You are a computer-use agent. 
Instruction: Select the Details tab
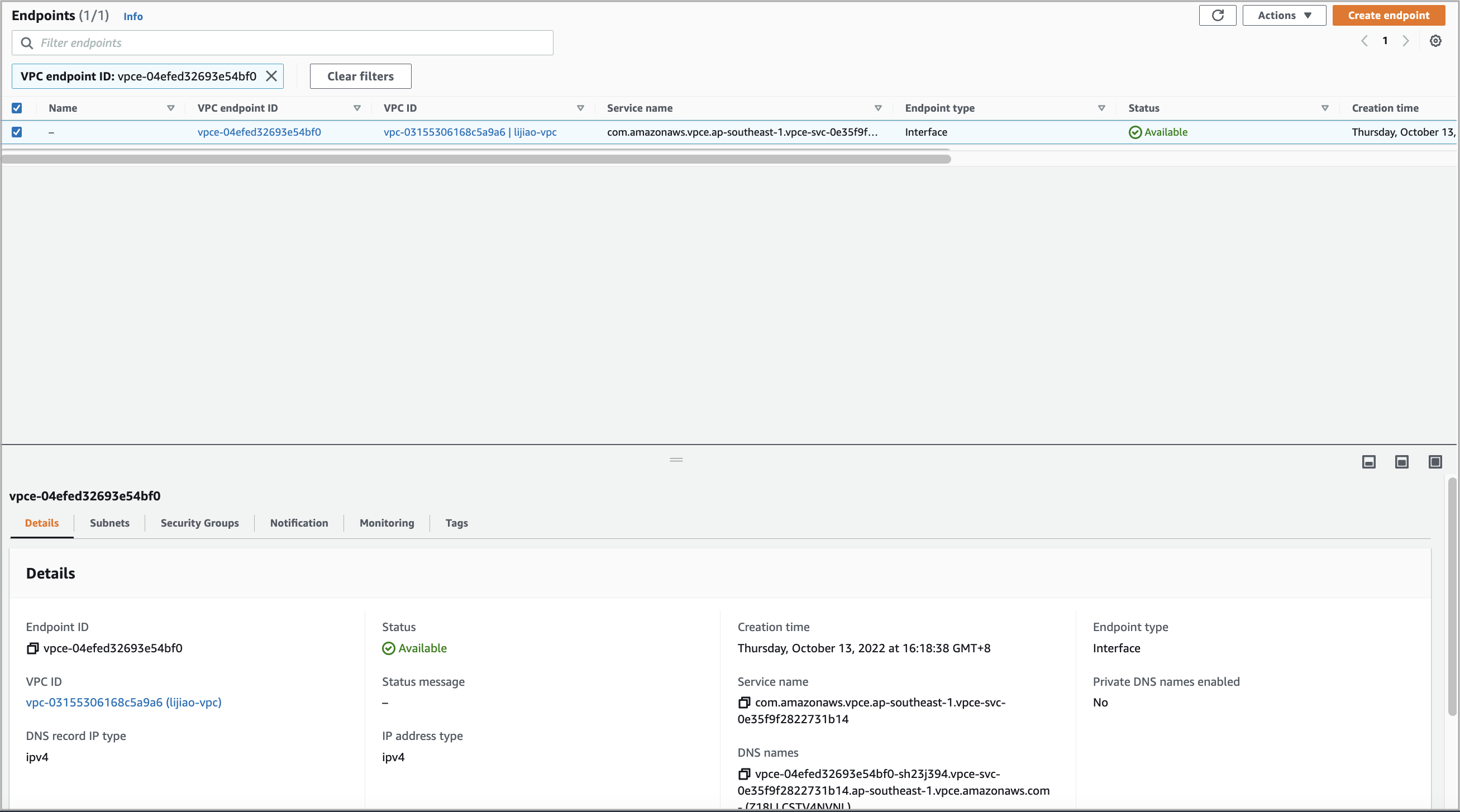[x=42, y=523]
